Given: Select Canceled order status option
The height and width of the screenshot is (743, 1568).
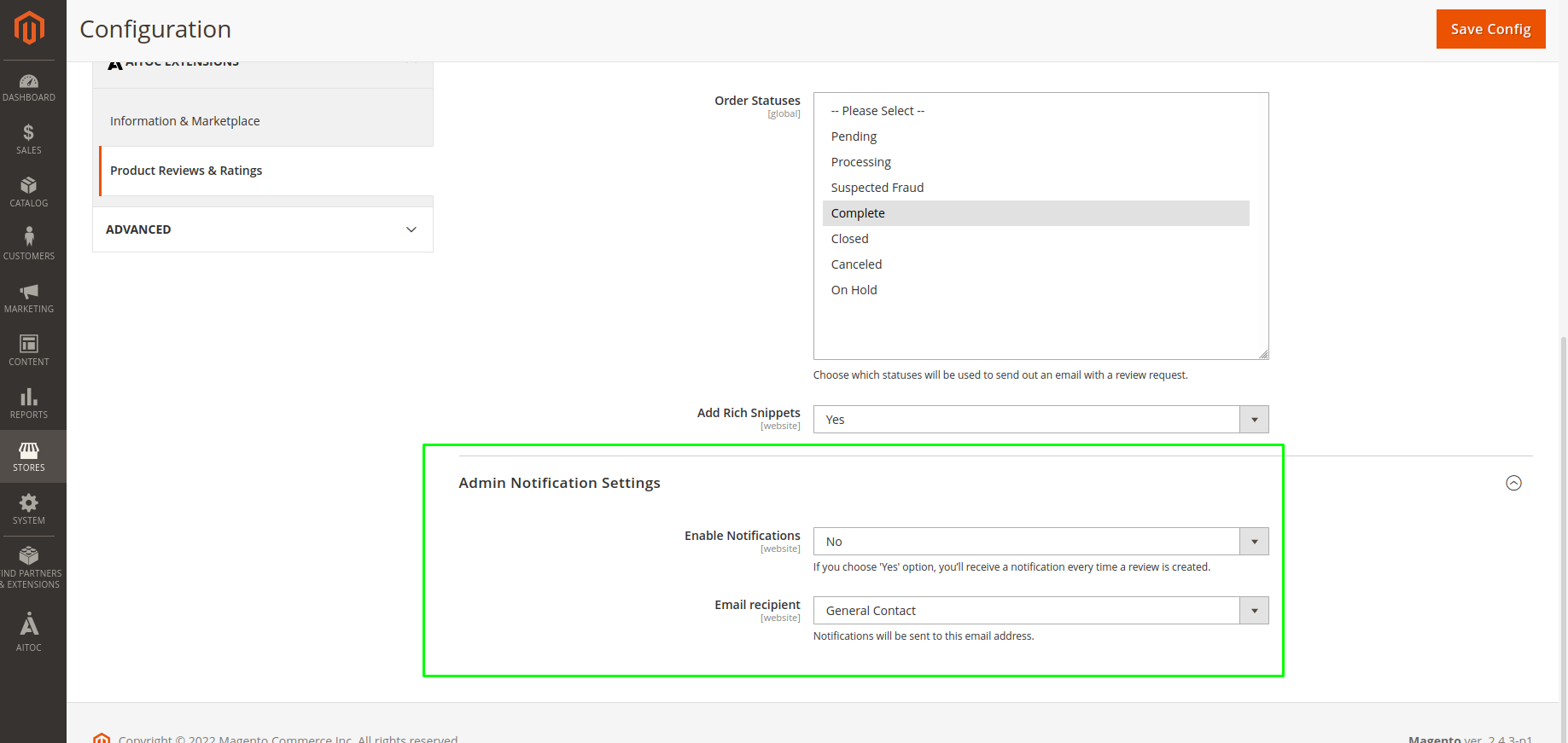Looking at the screenshot, I should (x=1035, y=264).
